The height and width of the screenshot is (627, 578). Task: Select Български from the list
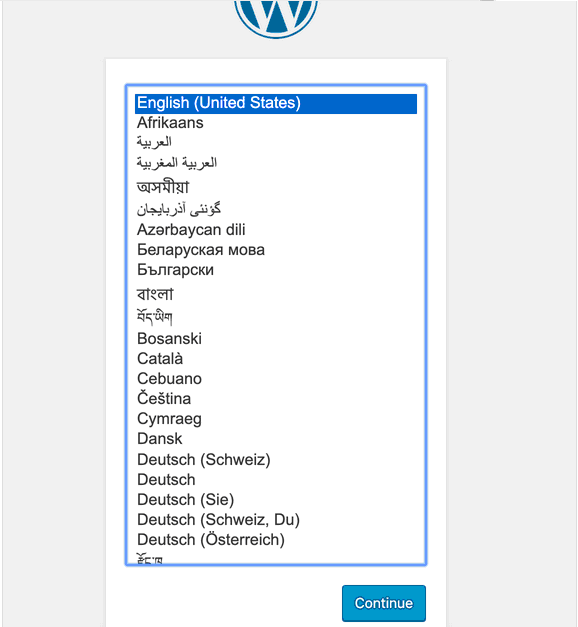coord(276,270)
